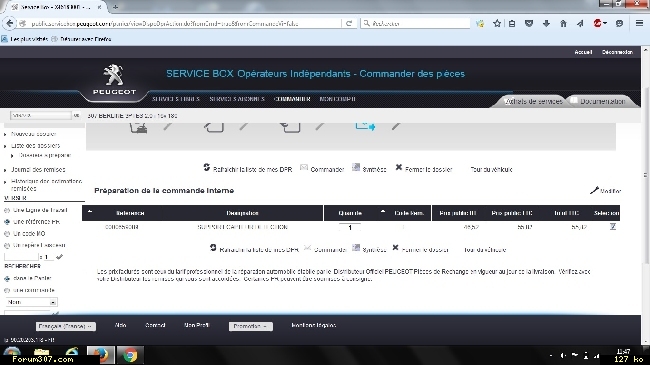Viewport: 650px width, 365px height.
Task: Click the quantity field showing 1
Action: tap(350, 227)
